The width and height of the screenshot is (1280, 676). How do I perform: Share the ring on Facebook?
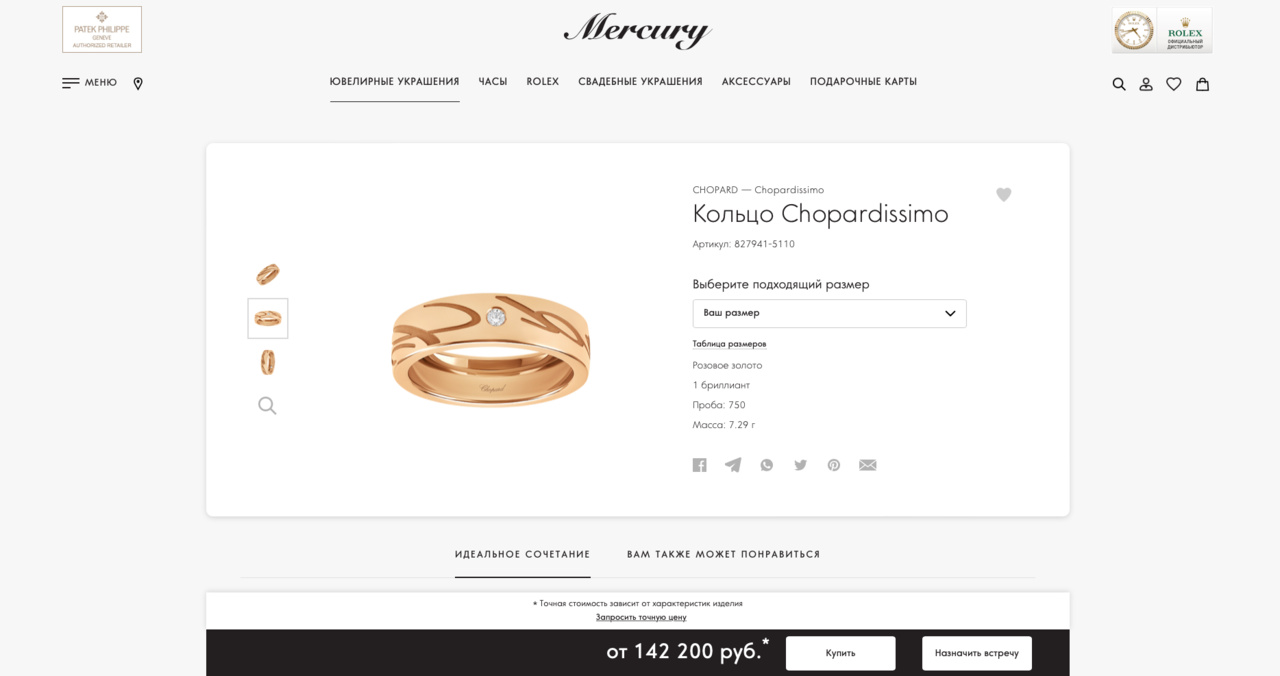point(700,465)
